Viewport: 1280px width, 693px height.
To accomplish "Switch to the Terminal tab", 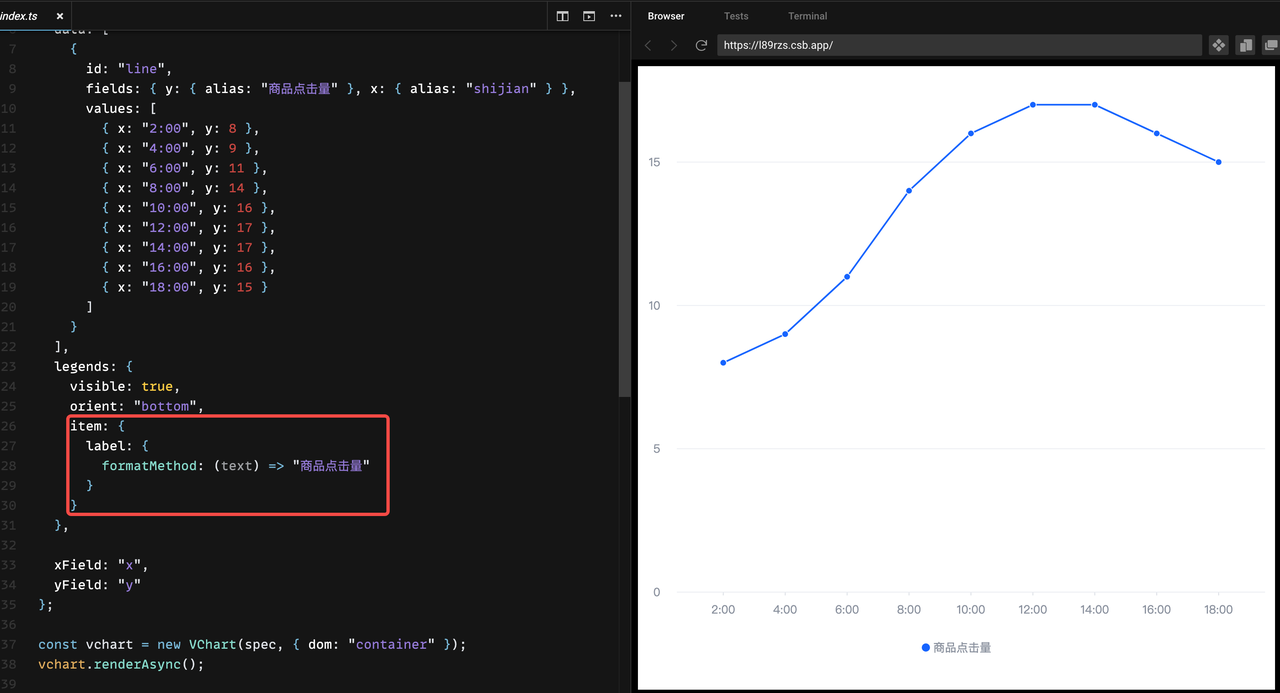I will point(807,16).
